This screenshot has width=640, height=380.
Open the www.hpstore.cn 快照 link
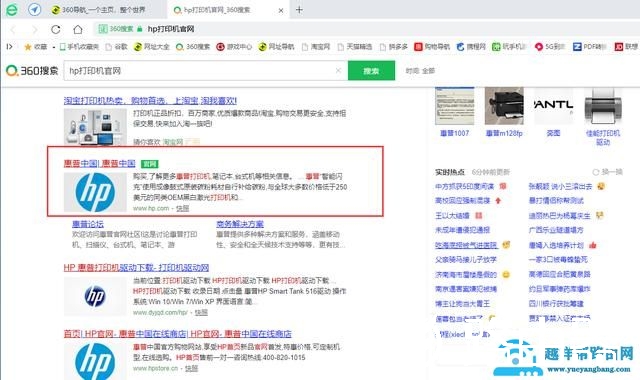click(x=191, y=368)
